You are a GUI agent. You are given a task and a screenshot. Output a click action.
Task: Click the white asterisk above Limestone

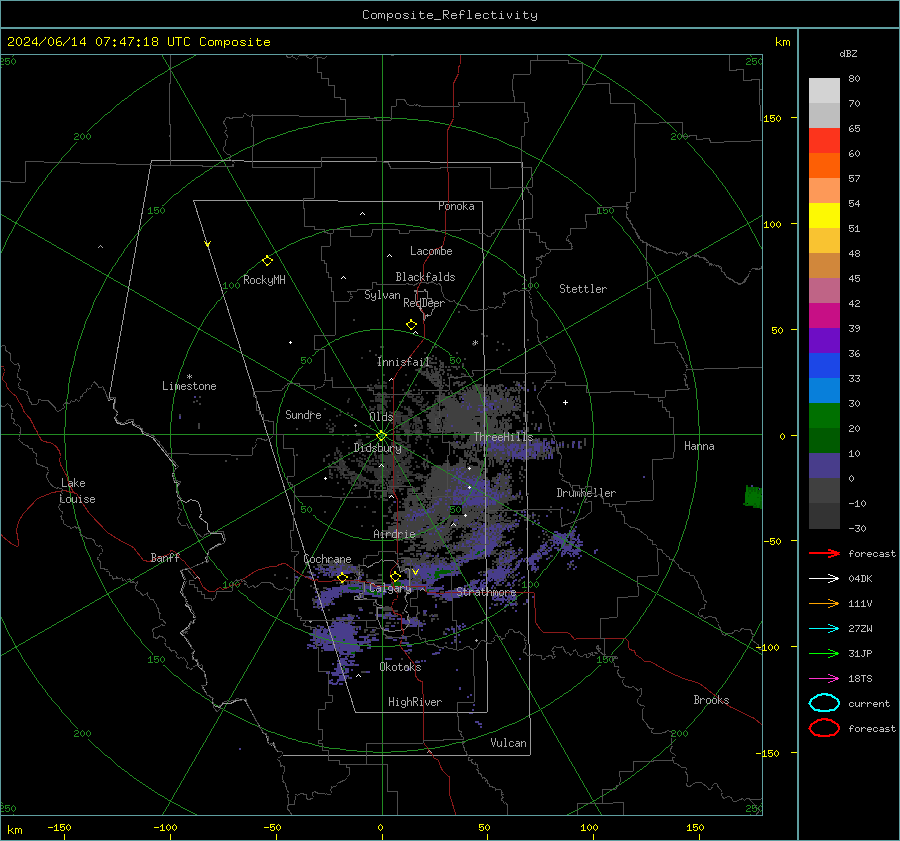[189, 377]
